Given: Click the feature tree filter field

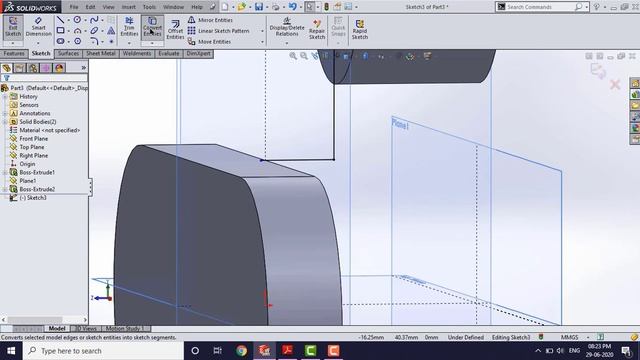Looking at the screenshot, I should click(x=44, y=78).
